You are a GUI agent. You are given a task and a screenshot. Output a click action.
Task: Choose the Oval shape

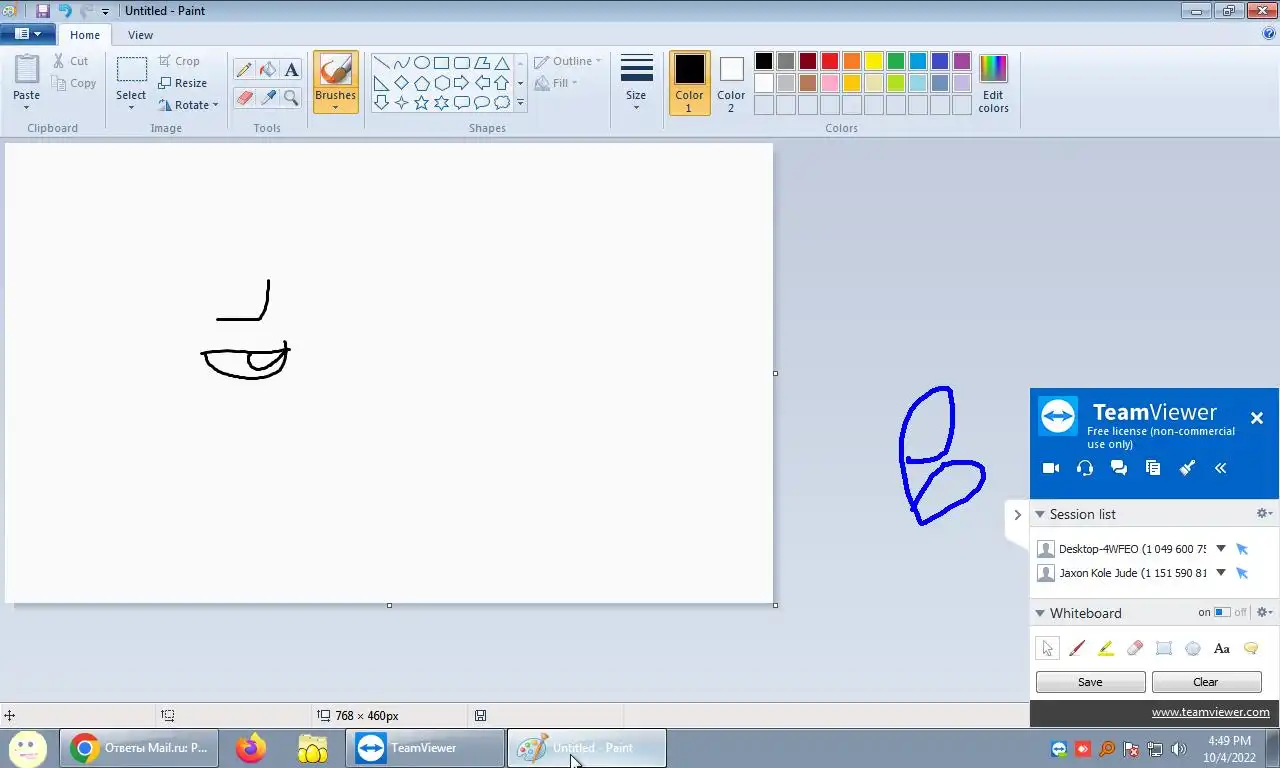pyautogui.click(x=421, y=62)
